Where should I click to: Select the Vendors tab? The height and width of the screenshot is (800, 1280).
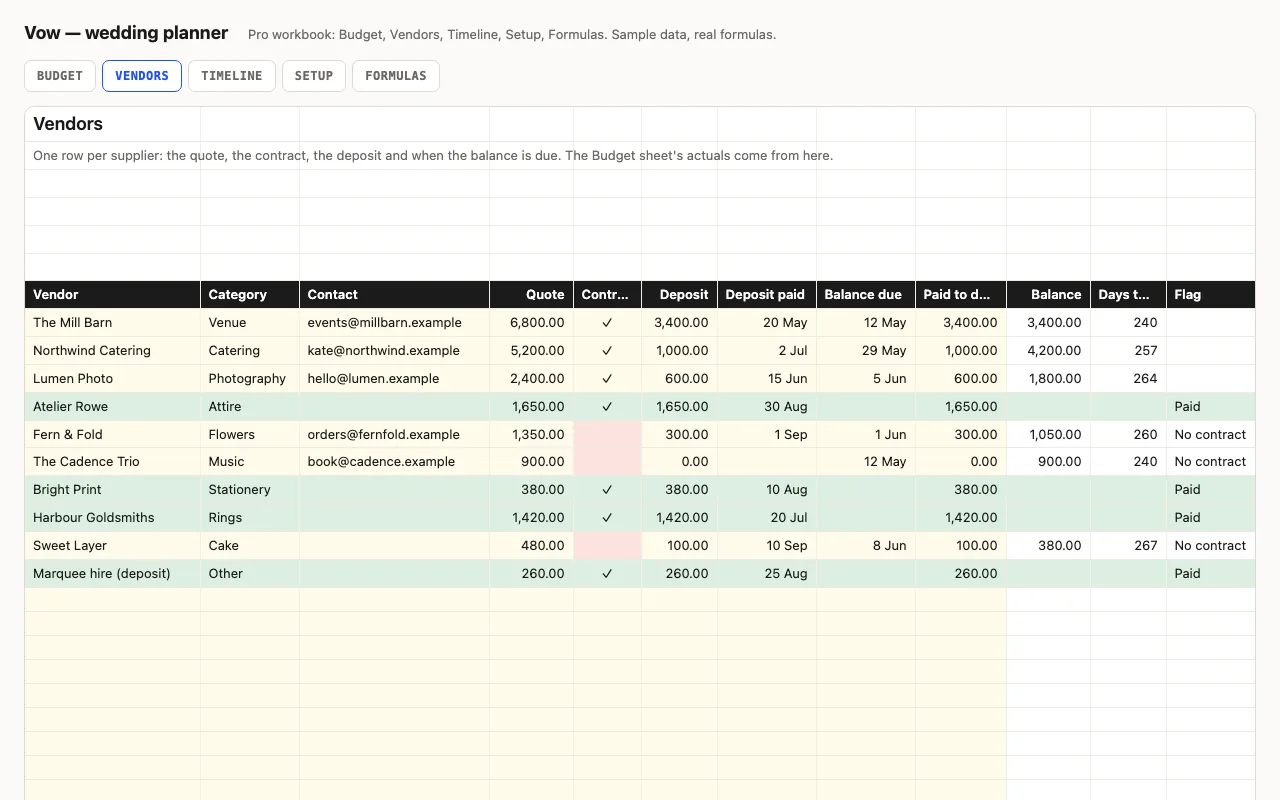tap(142, 76)
